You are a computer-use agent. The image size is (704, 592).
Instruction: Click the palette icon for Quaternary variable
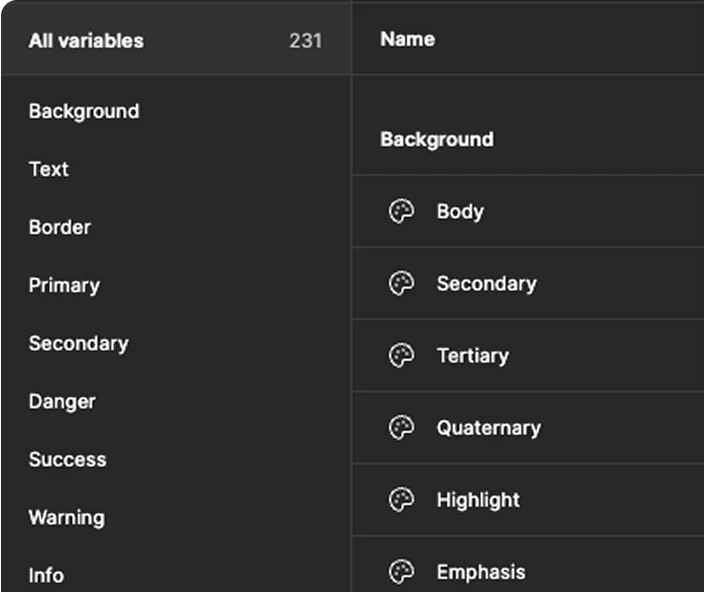(x=401, y=428)
